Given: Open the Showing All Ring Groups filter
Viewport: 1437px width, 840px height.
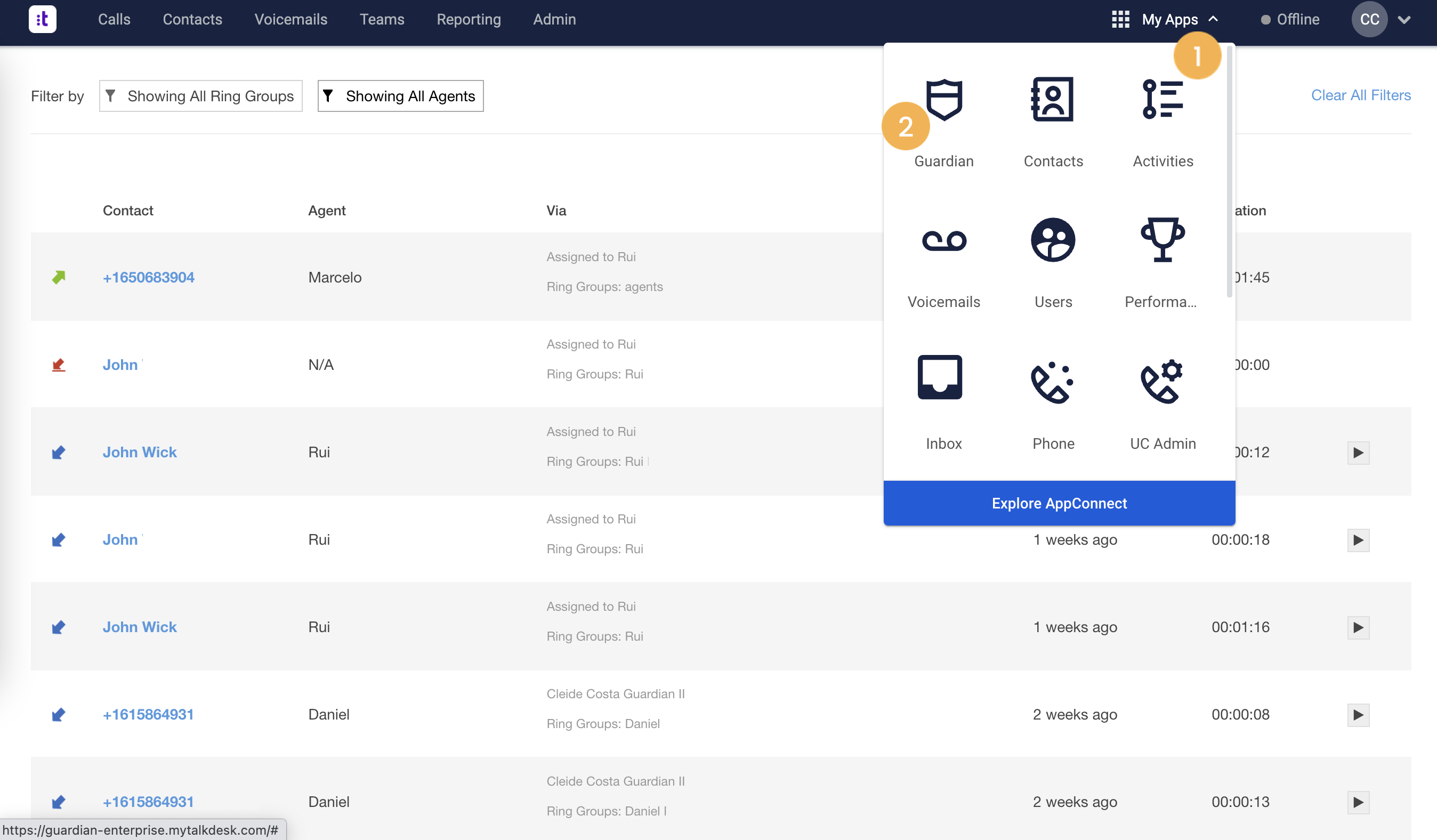Looking at the screenshot, I should [x=201, y=96].
